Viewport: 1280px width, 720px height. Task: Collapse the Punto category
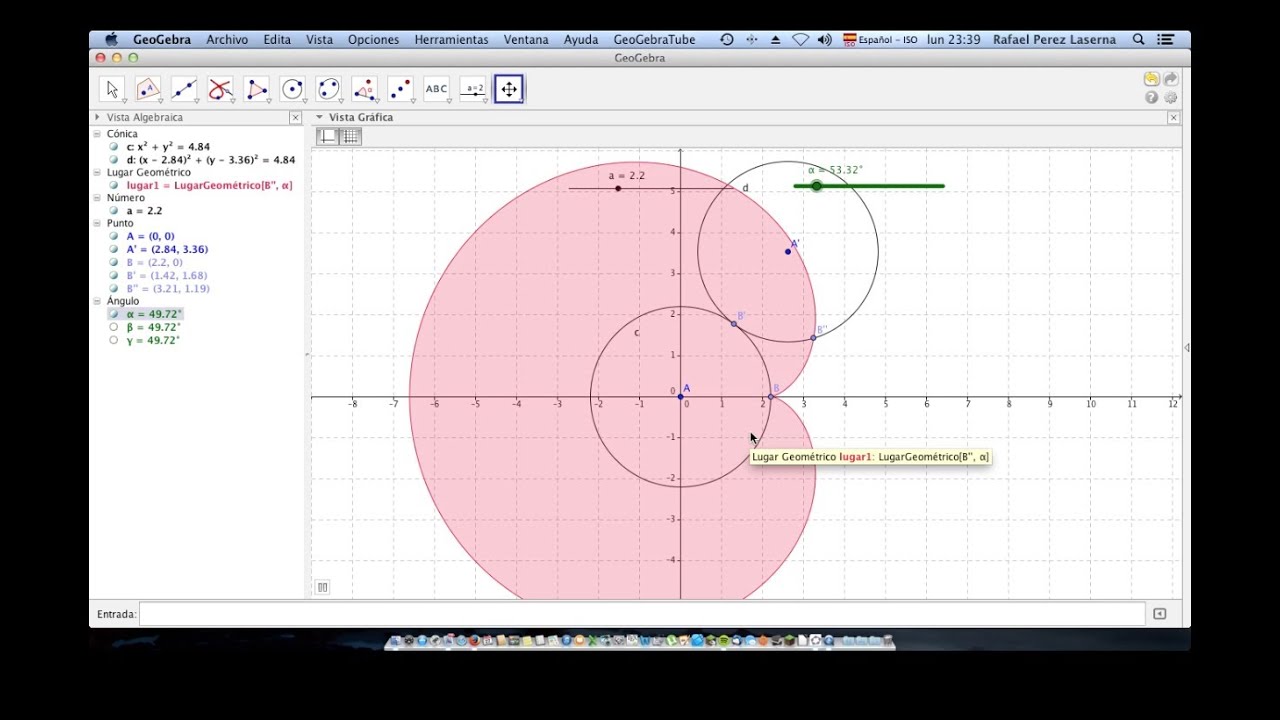click(97, 224)
